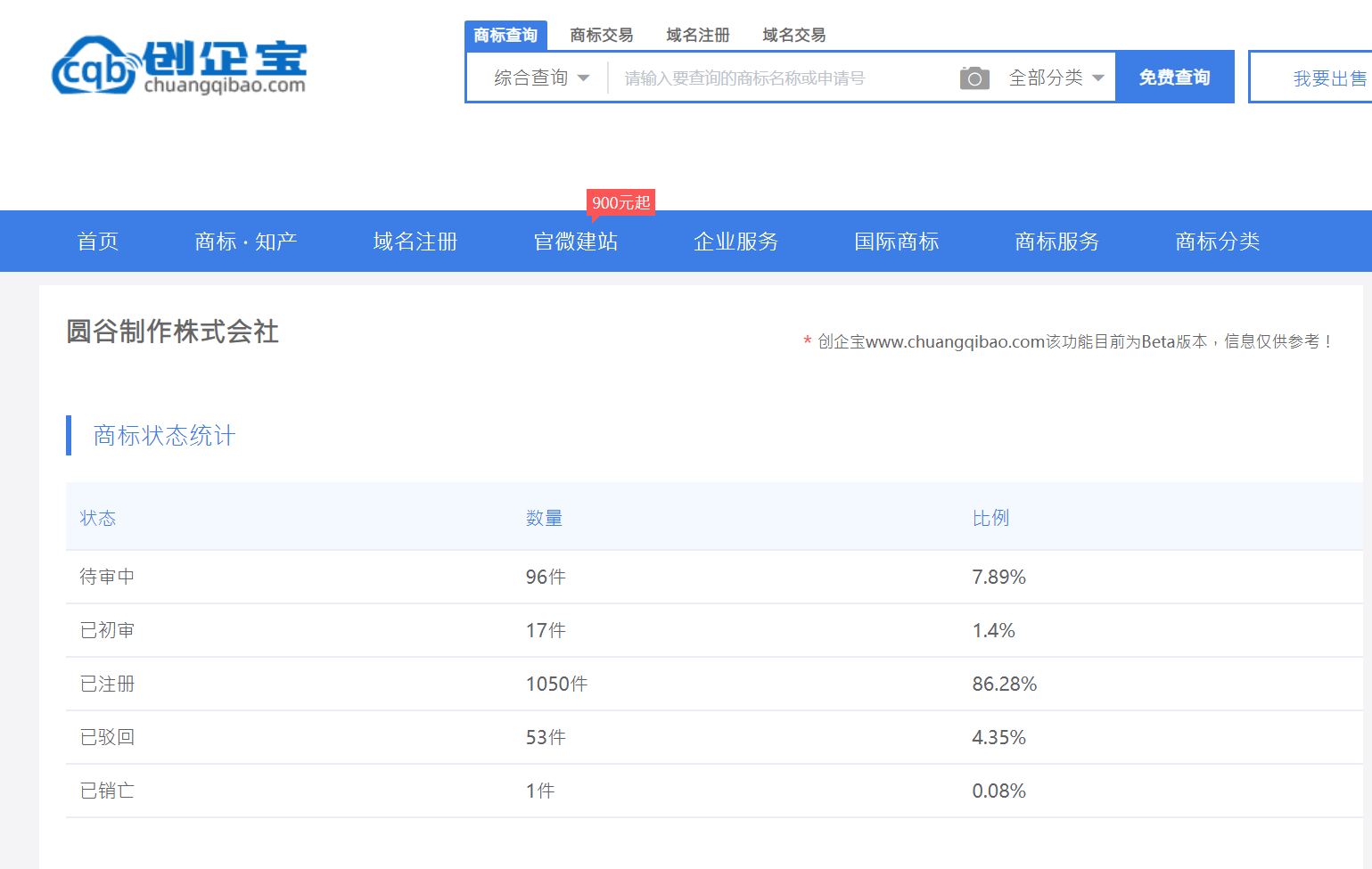Screen dimensions: 1372x869
Task: Open the 国际商标 menu
Action: pyautogui.click(x=897, y=242)
